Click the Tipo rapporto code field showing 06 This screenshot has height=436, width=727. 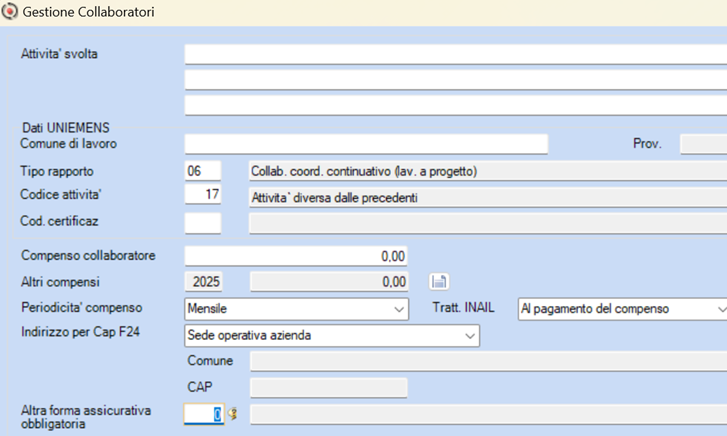203,171
